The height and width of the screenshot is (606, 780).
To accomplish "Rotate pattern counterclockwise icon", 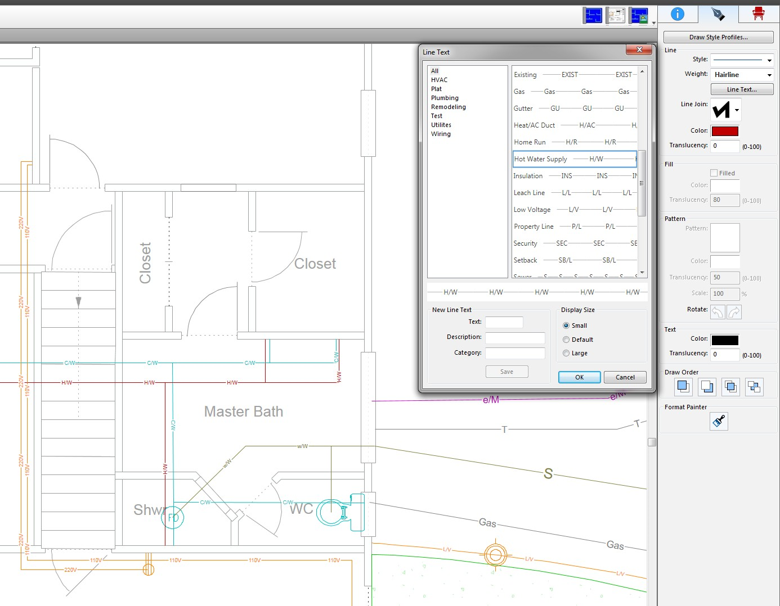I will pos(717,312).
